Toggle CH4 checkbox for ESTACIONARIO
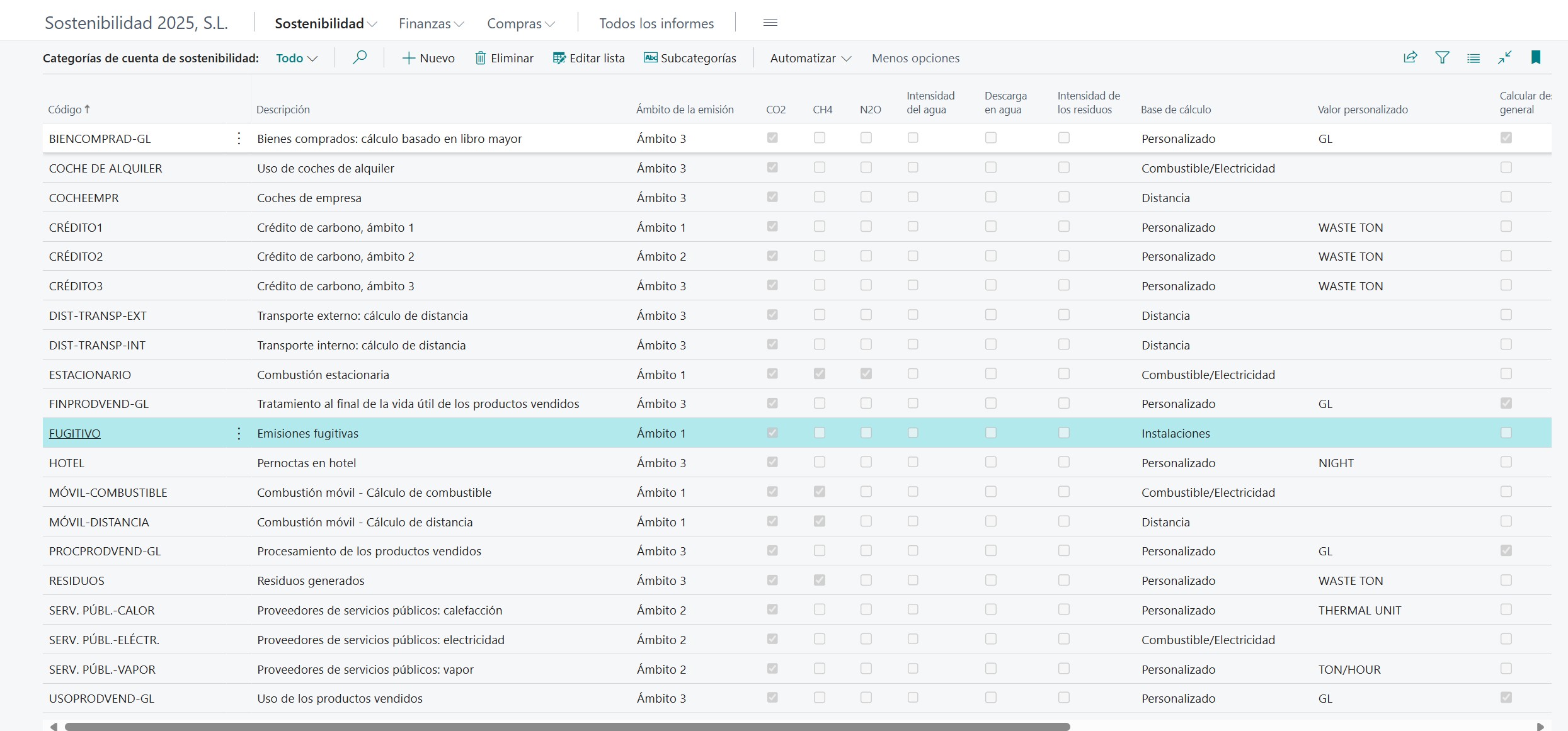1568x731 pixels. tap(820, 374)
